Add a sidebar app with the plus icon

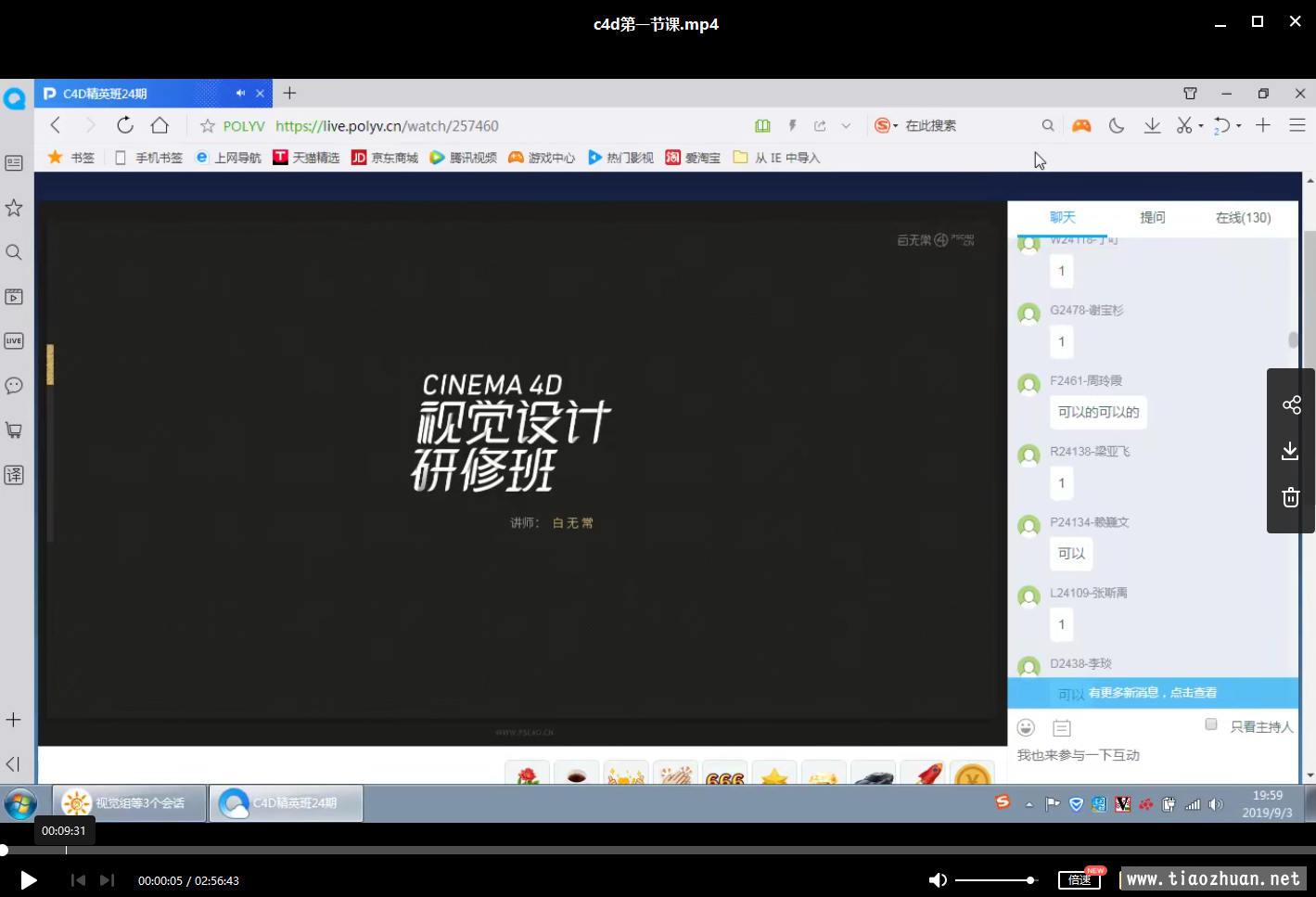click(x=14, y=720)
